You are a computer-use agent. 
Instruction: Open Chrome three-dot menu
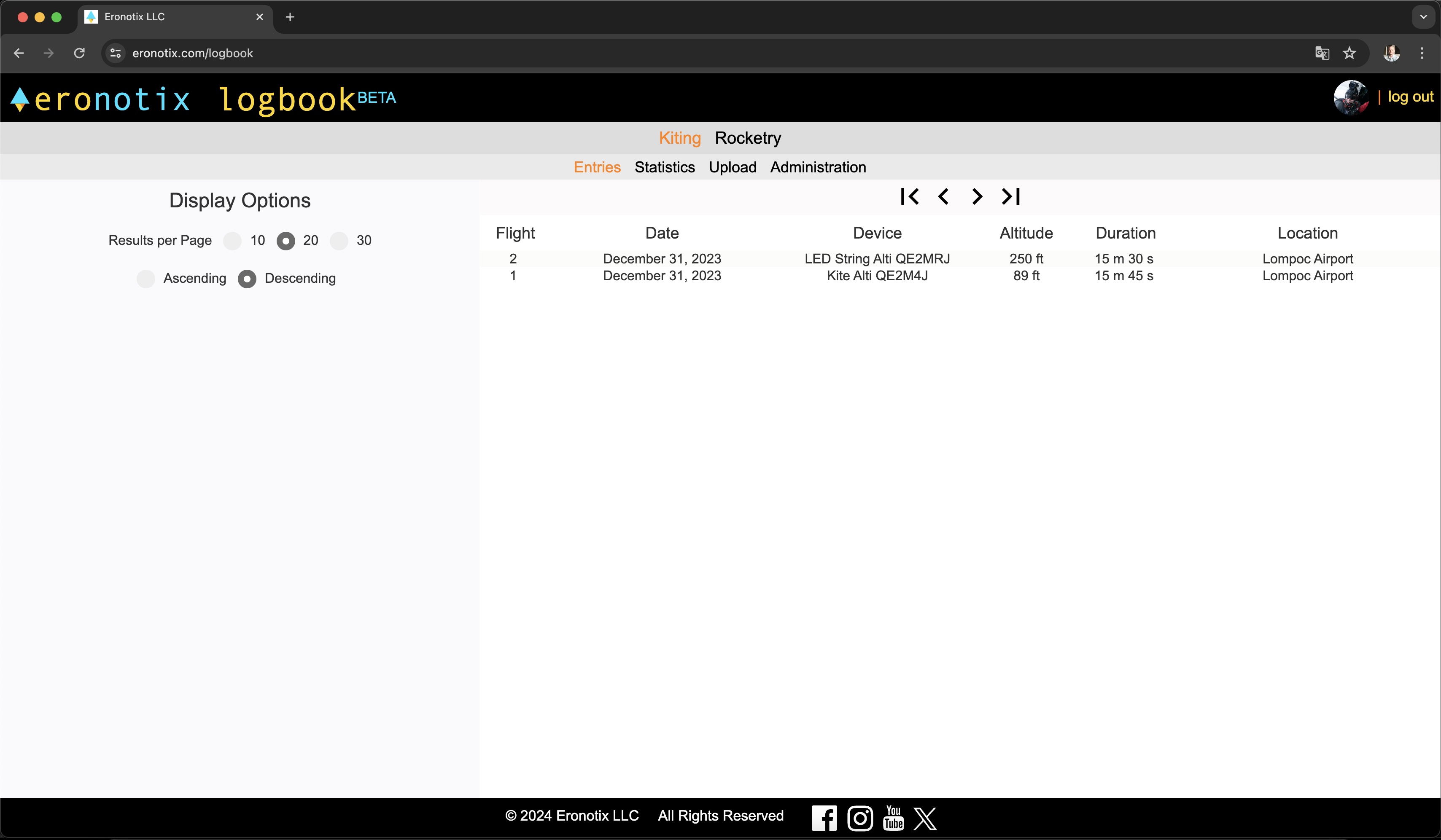tap(1422, 53)
